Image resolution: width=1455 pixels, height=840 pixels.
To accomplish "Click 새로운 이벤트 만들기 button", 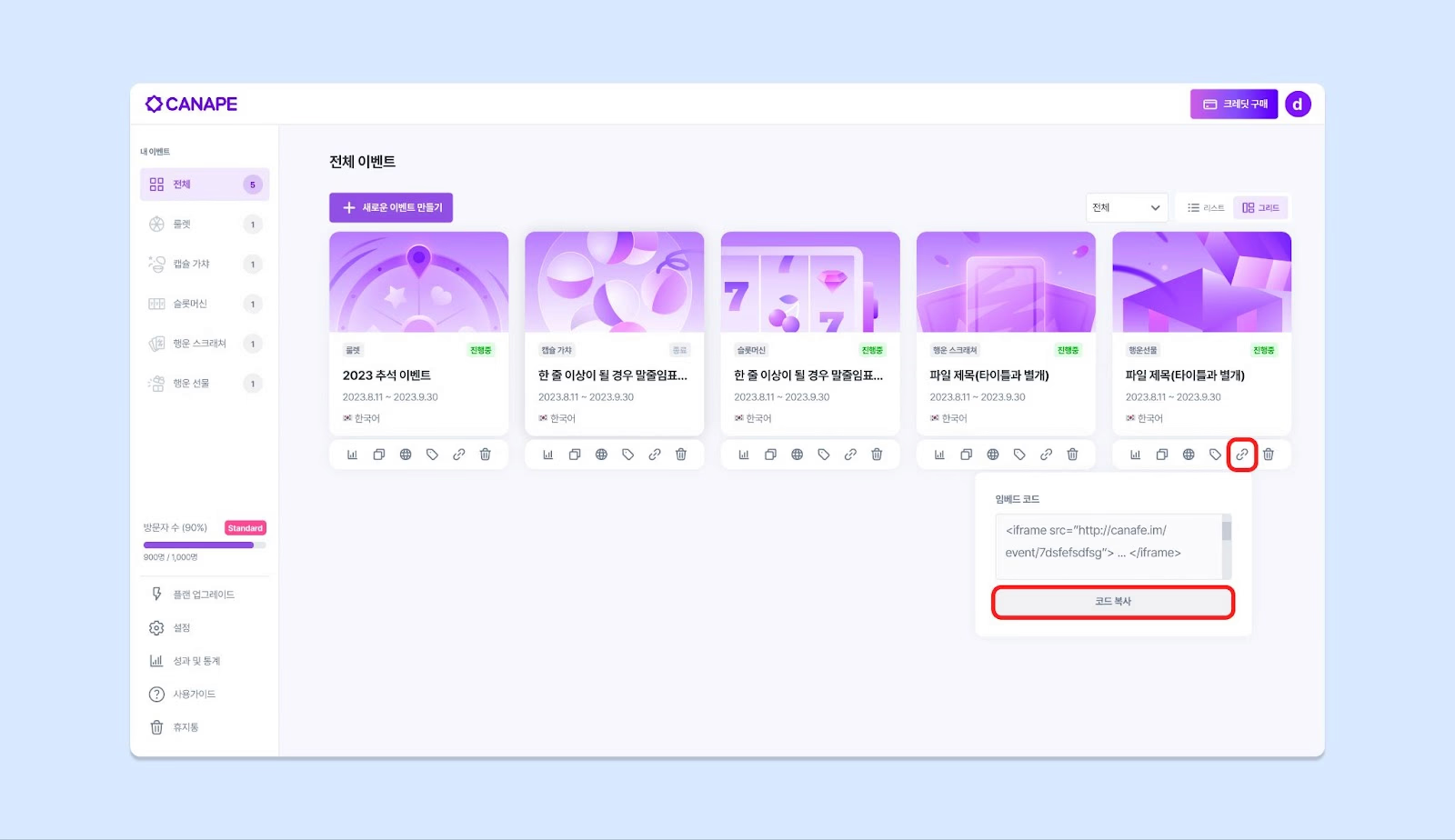I will click(x=391, y=208).
